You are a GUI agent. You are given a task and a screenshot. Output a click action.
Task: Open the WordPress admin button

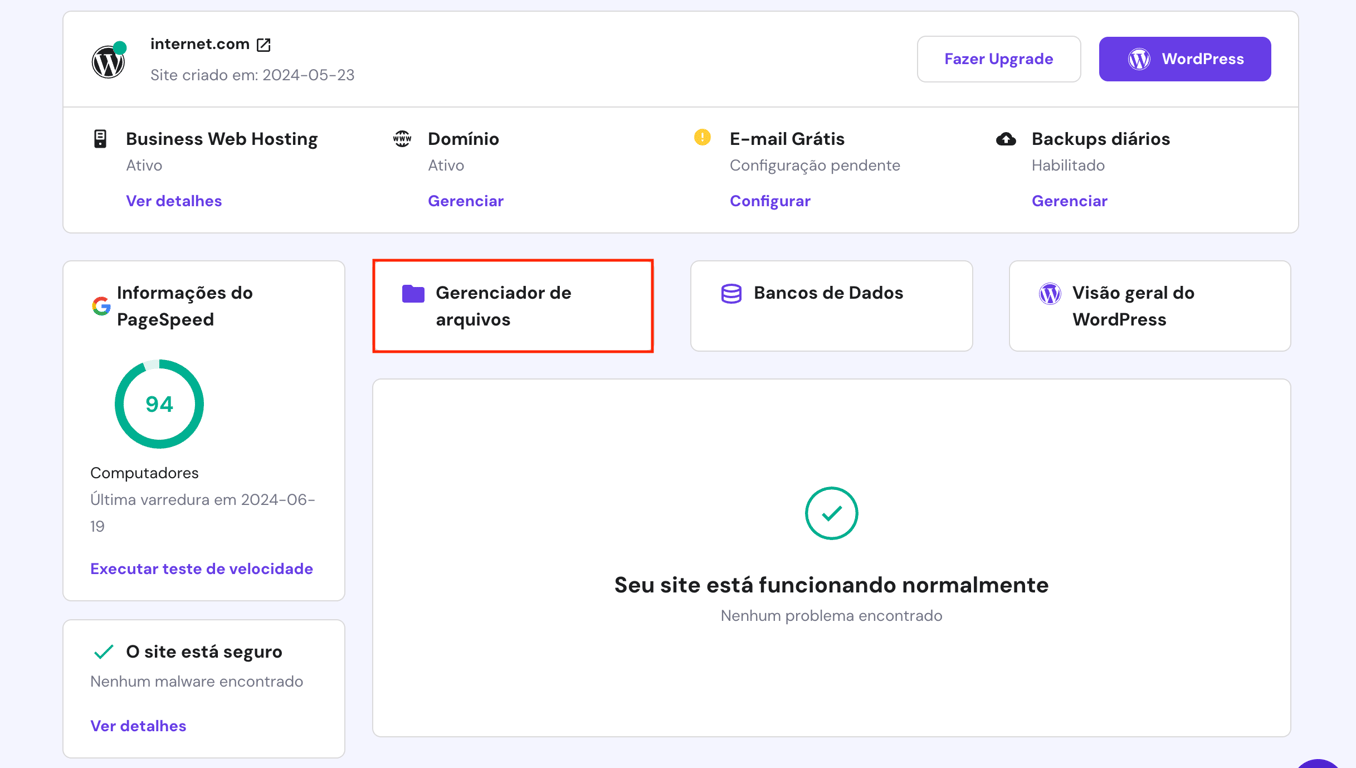1184,59
